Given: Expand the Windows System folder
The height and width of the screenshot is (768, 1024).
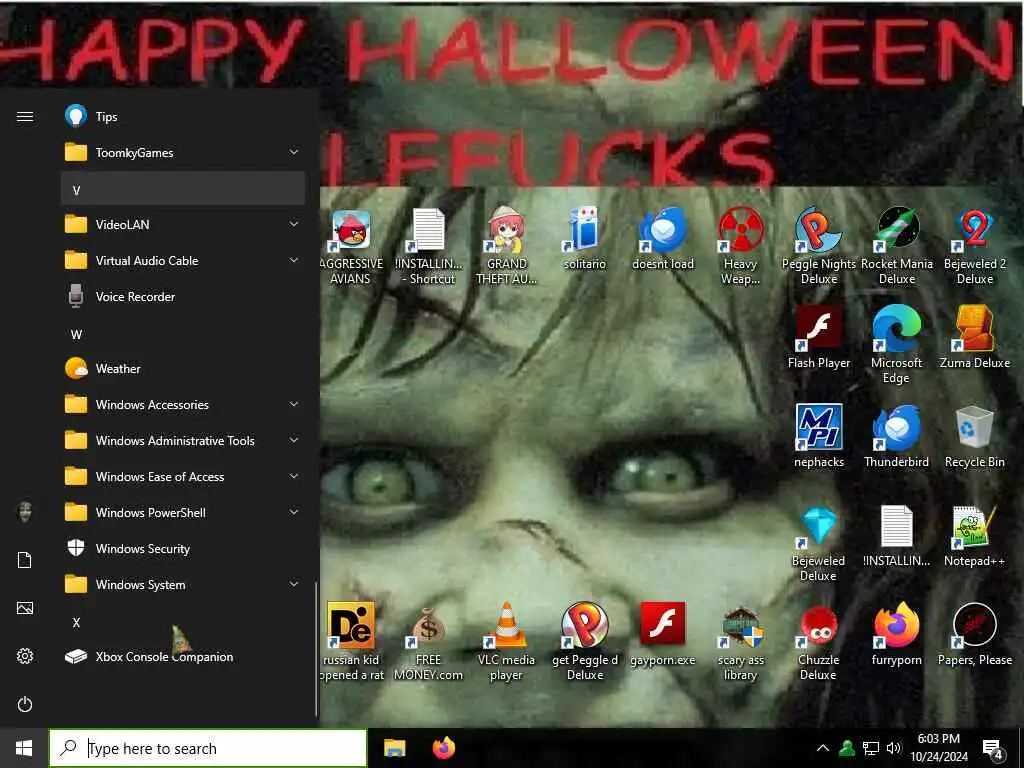Looking at the screenshot, I should pyautogui.click(x=184, y=584).
